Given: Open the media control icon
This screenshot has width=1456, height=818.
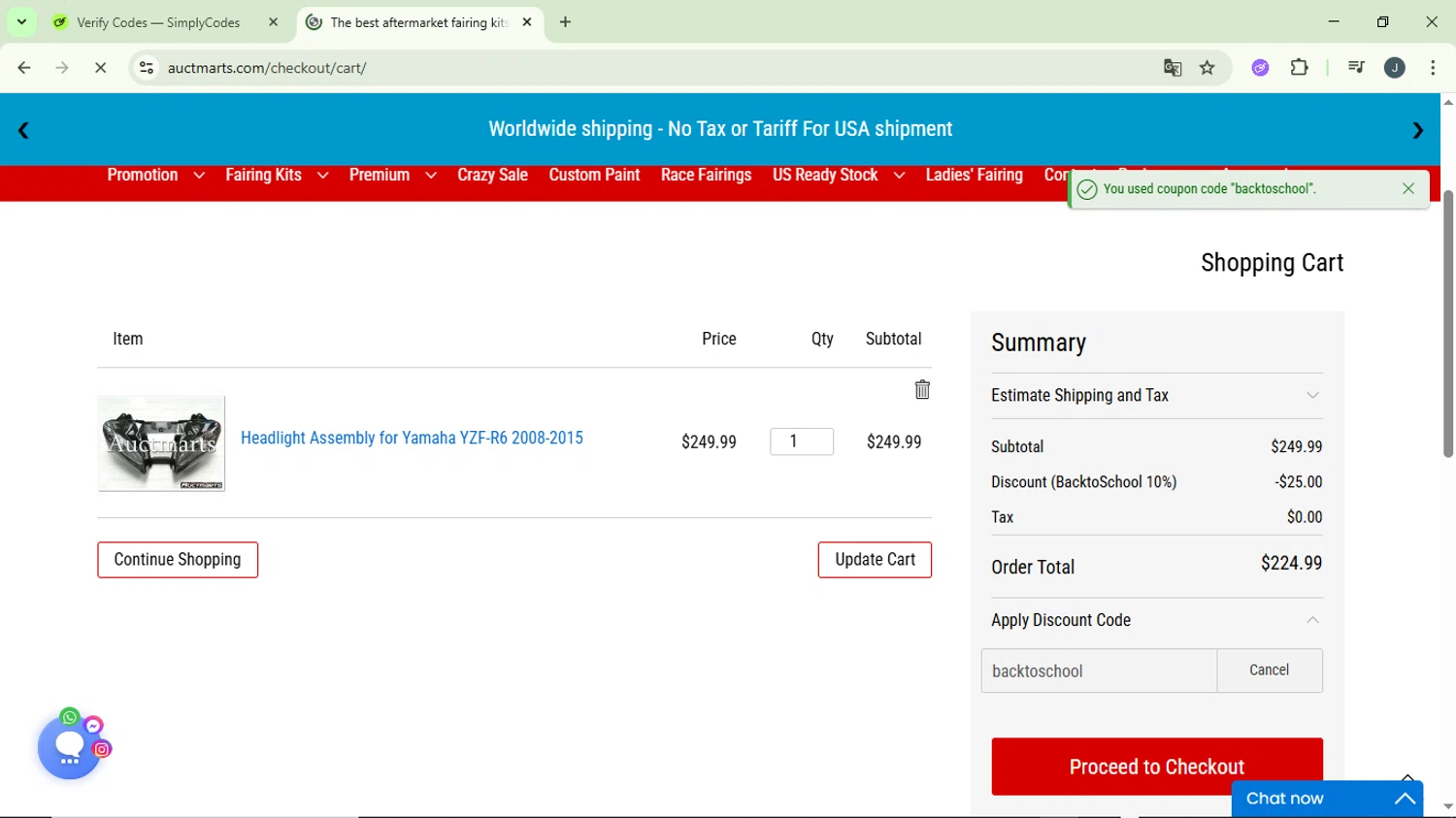Looking at the screenshot, I should pyautogui.click(x=1356, y=68).
